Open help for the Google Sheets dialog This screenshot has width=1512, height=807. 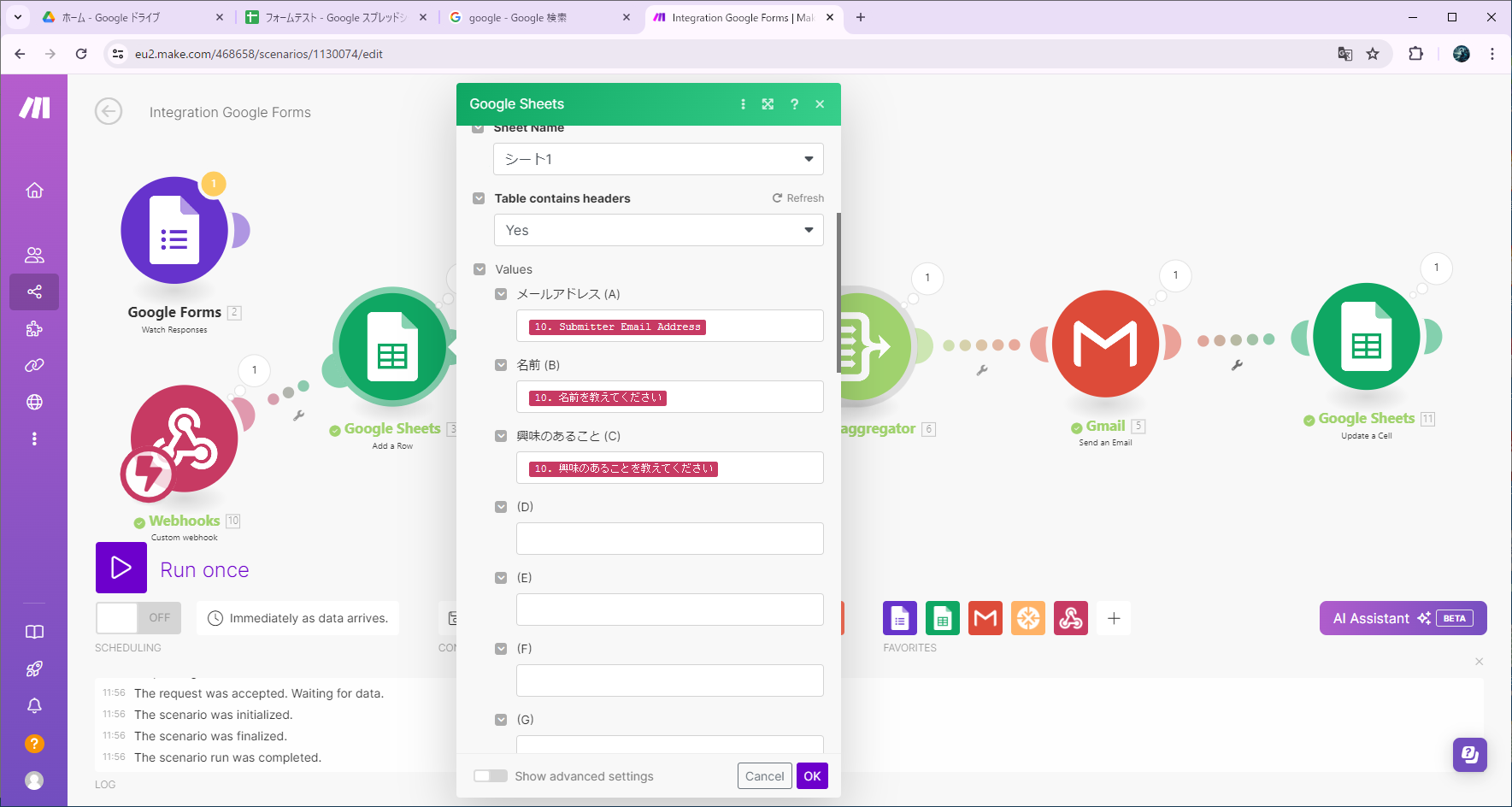click(794, 104)
